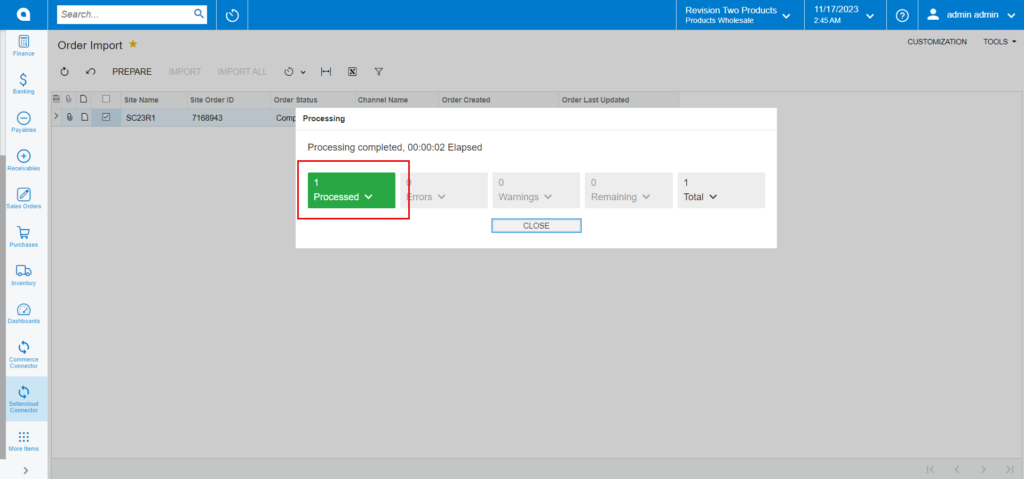Click the search magnifier icon
The width and height of the screenshot is (1024, 479).
click(199, 14)
